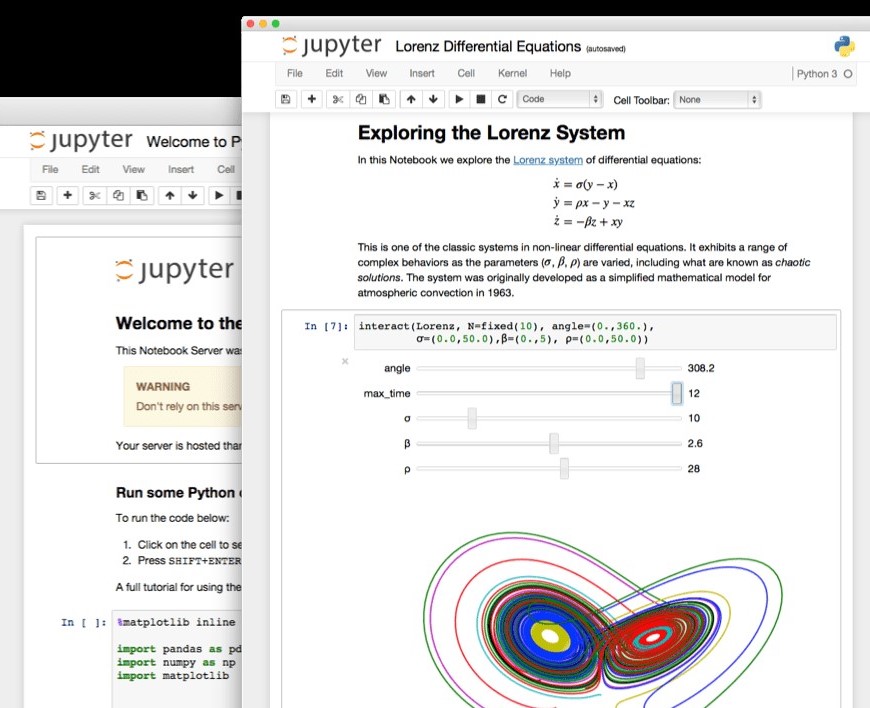
Task: Click the Python logo in the top-right corner
Action: (x=842, y=45)
